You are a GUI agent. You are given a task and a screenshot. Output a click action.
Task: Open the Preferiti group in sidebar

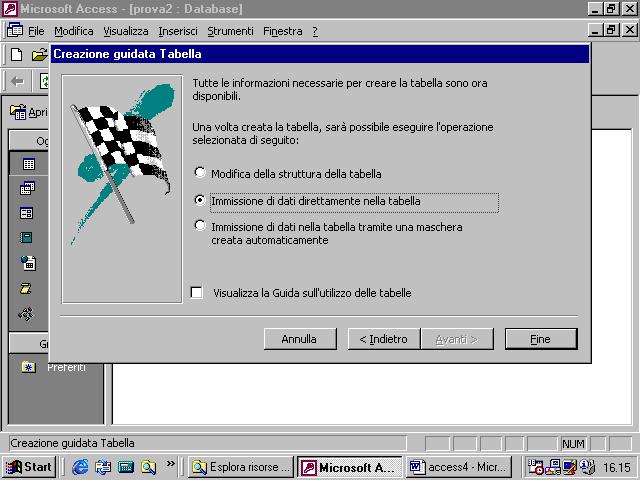(54, 367)
